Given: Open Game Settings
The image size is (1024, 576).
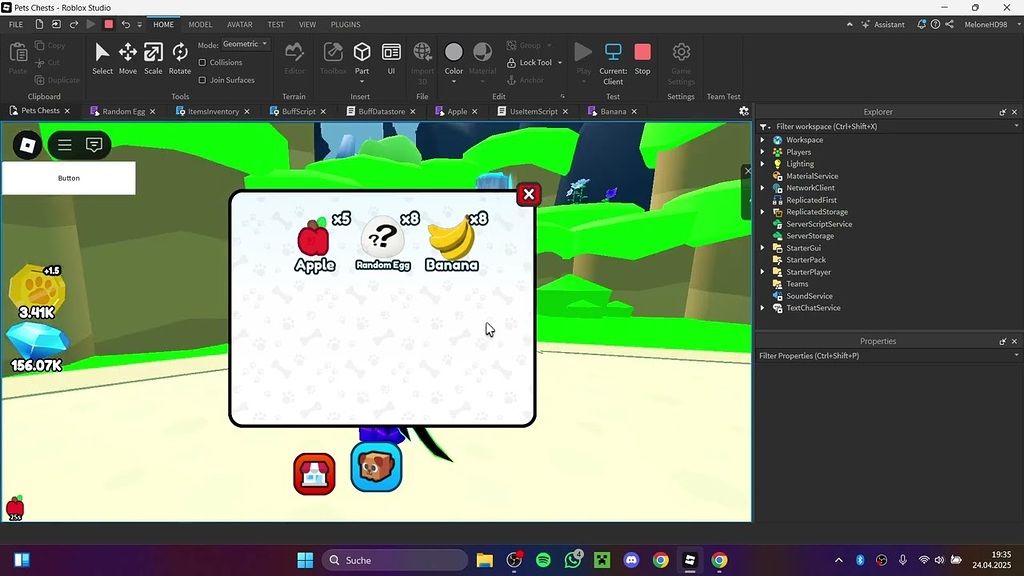Looking at the screenshot, I should coord(681,63).
